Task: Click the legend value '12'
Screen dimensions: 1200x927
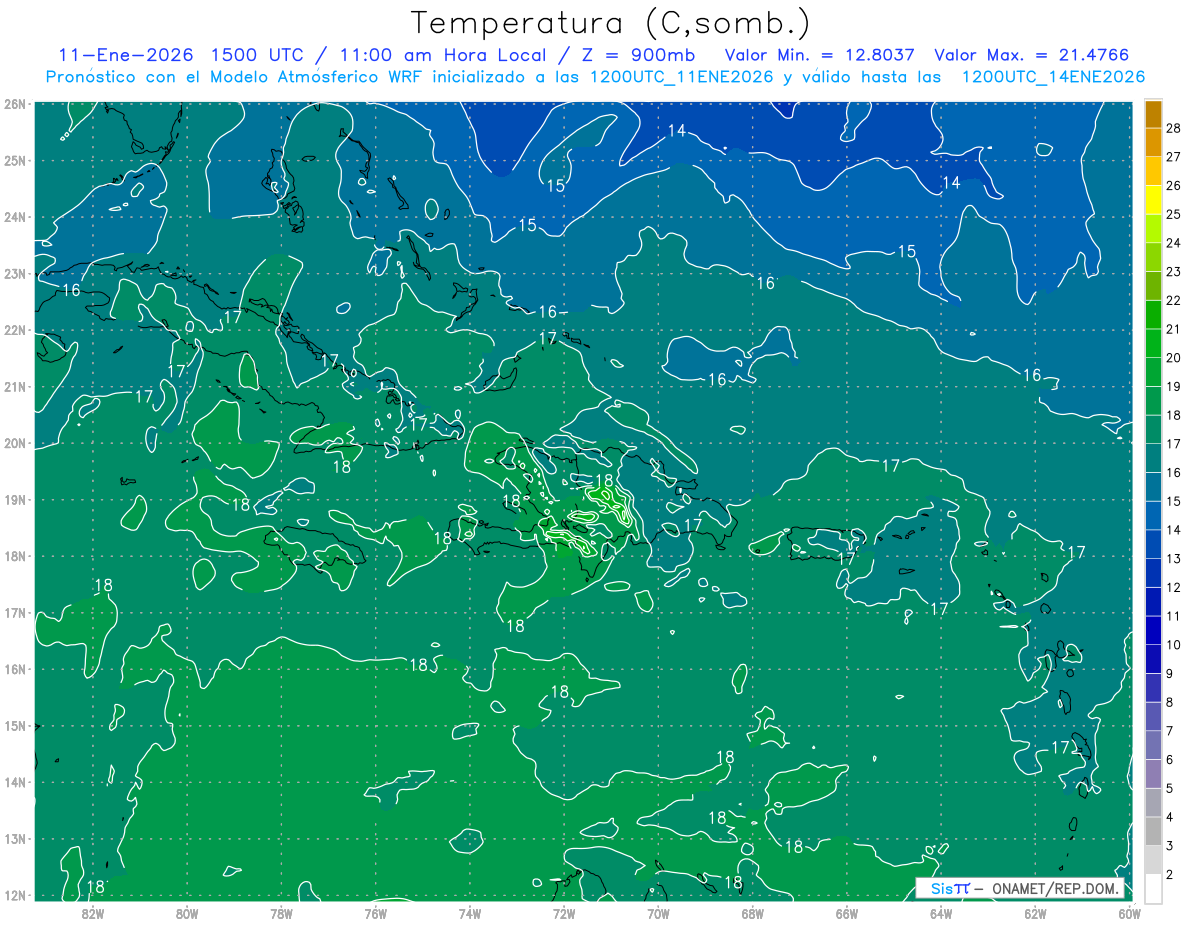Action: (x=1173, y=587)
